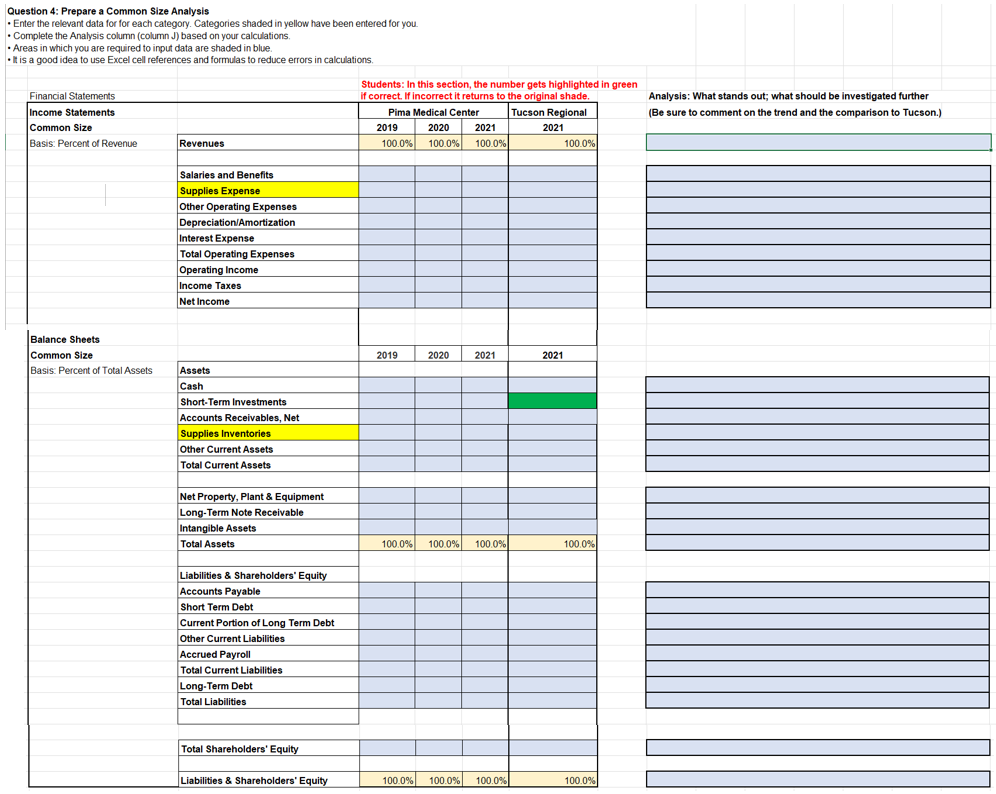Screen dimensions: 996x794
Task: Click Accounts Payable 2020 input cell
Action: click(438, 590)
